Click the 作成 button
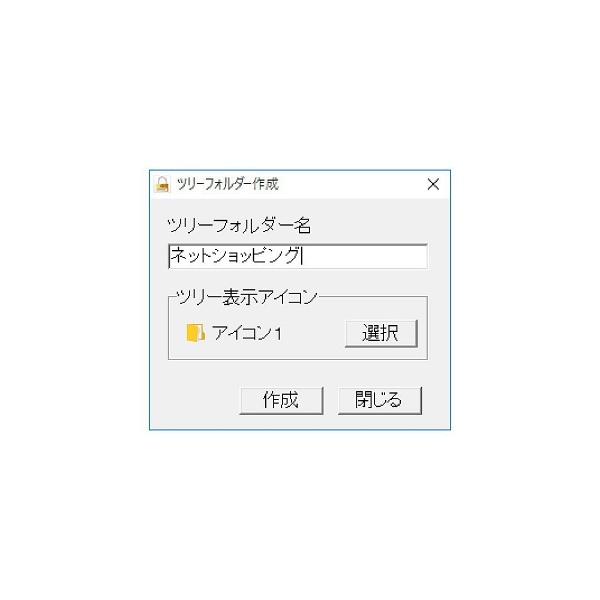 pos(281,400)
